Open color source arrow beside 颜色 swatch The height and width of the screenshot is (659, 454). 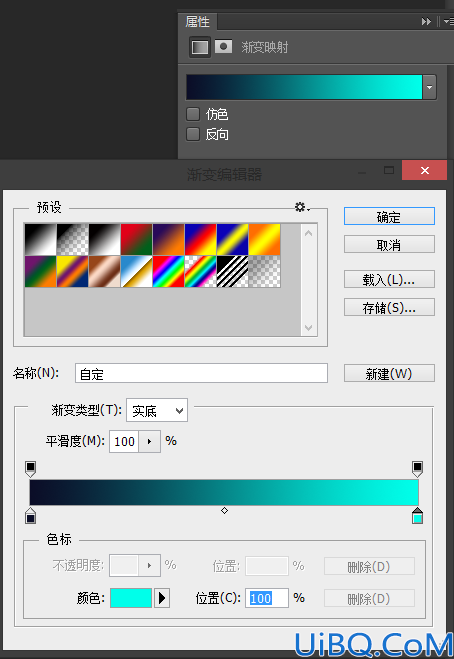[x=162, y=598]
